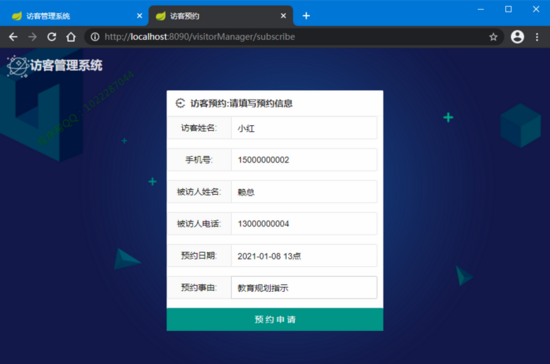Edit the 手机号 field 15000000002
This screenshot has height=364, width=550.
pos(304,160)
